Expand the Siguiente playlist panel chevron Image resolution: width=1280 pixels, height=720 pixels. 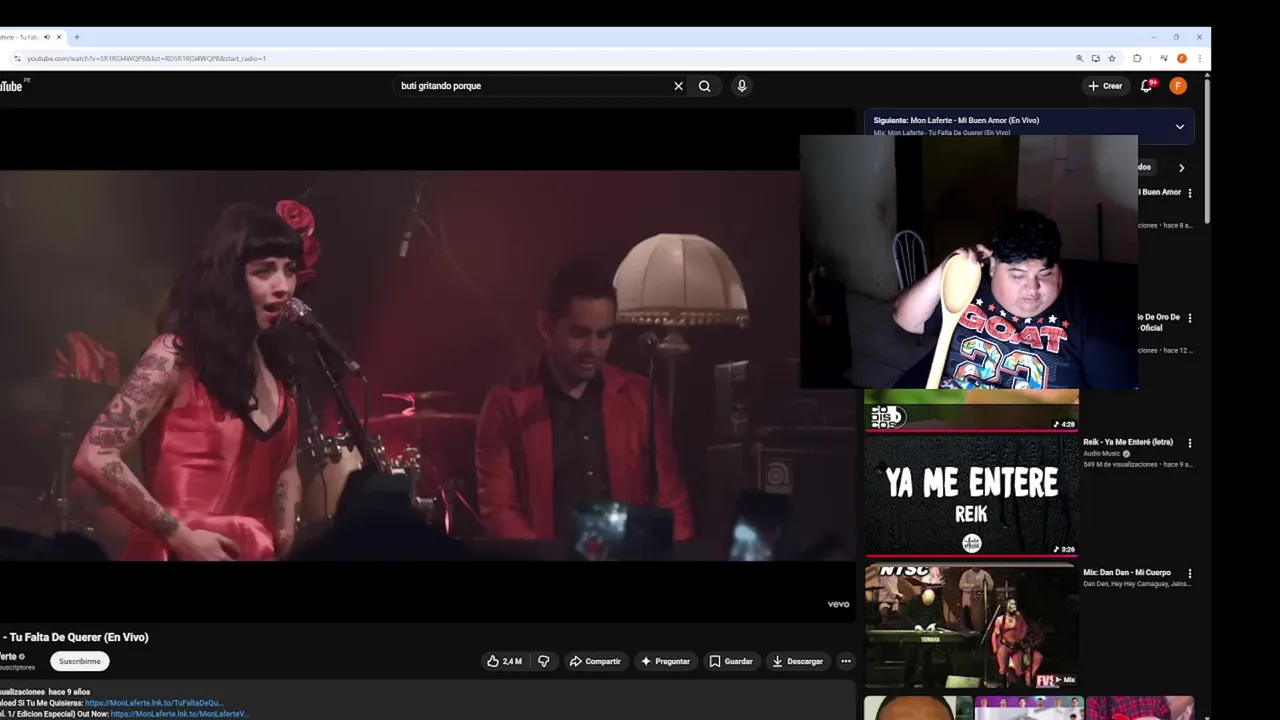pyautogui.click(x=1180, y=127)
